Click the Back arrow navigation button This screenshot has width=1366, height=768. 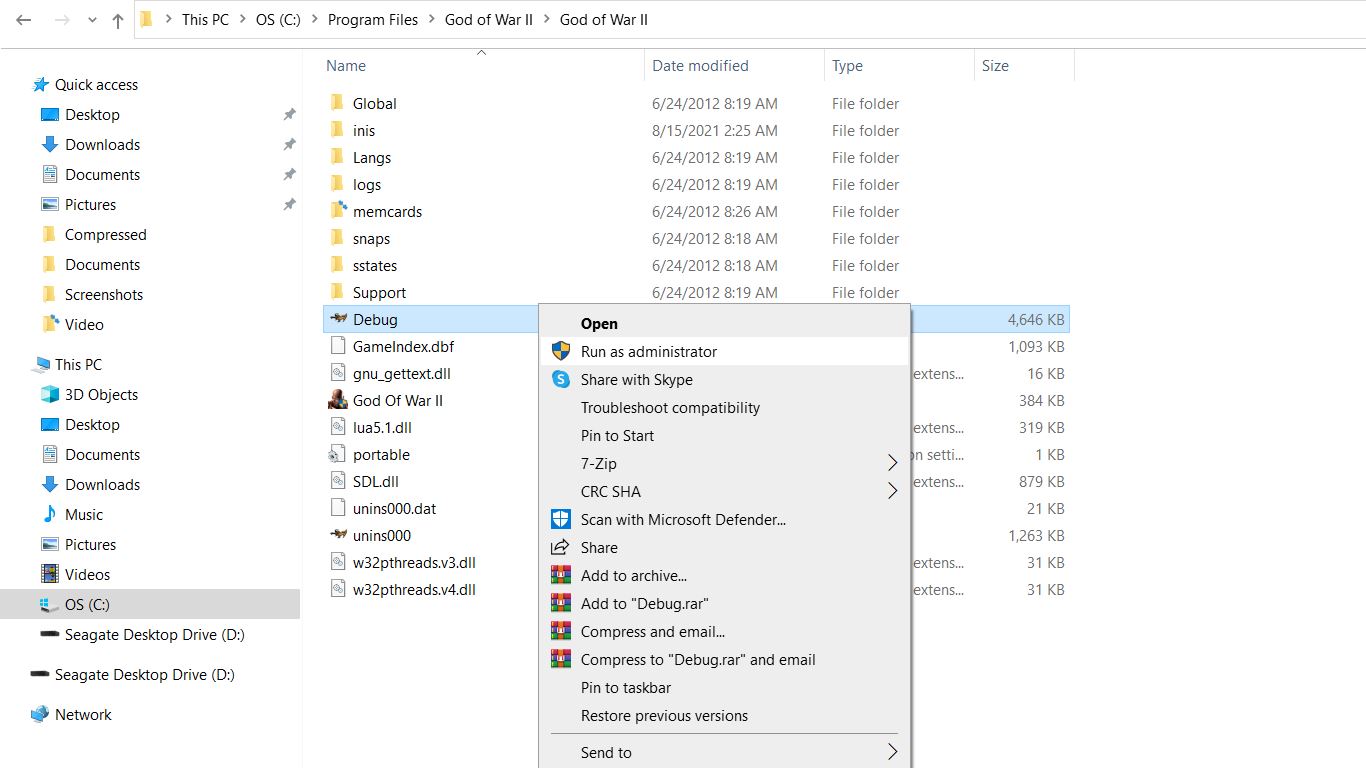24,20
